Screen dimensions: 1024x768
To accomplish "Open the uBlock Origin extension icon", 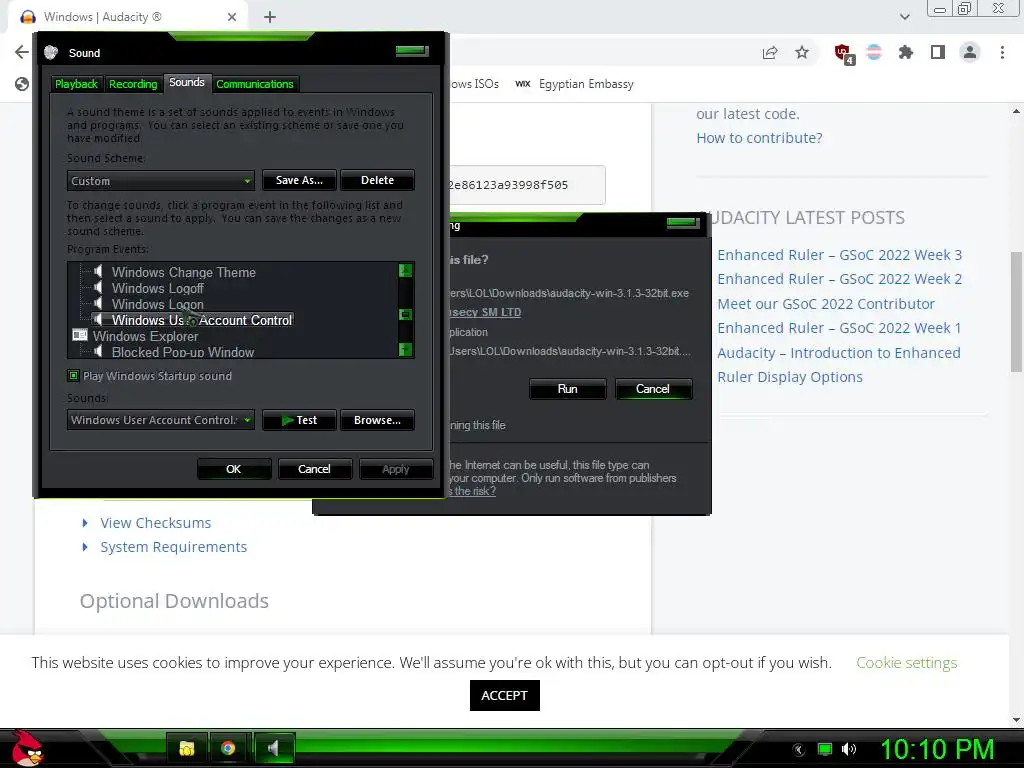I will [x=843, y=53].
